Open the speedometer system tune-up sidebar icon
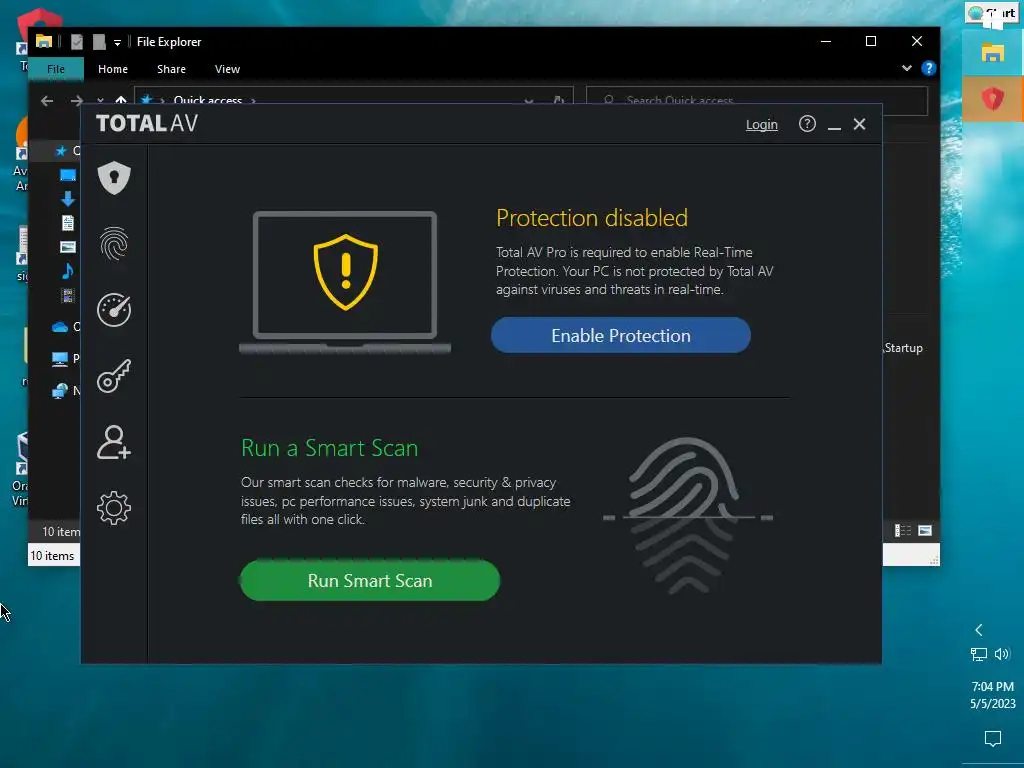1024x768 pixels. (114, 310)
